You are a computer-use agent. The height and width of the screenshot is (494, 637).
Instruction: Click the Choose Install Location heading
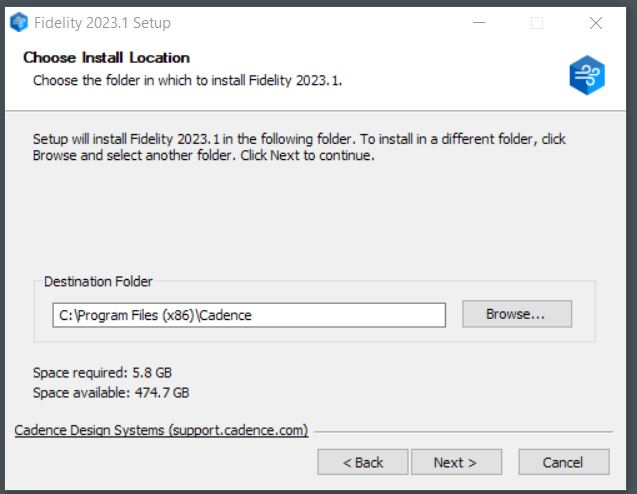coord(106,58)
